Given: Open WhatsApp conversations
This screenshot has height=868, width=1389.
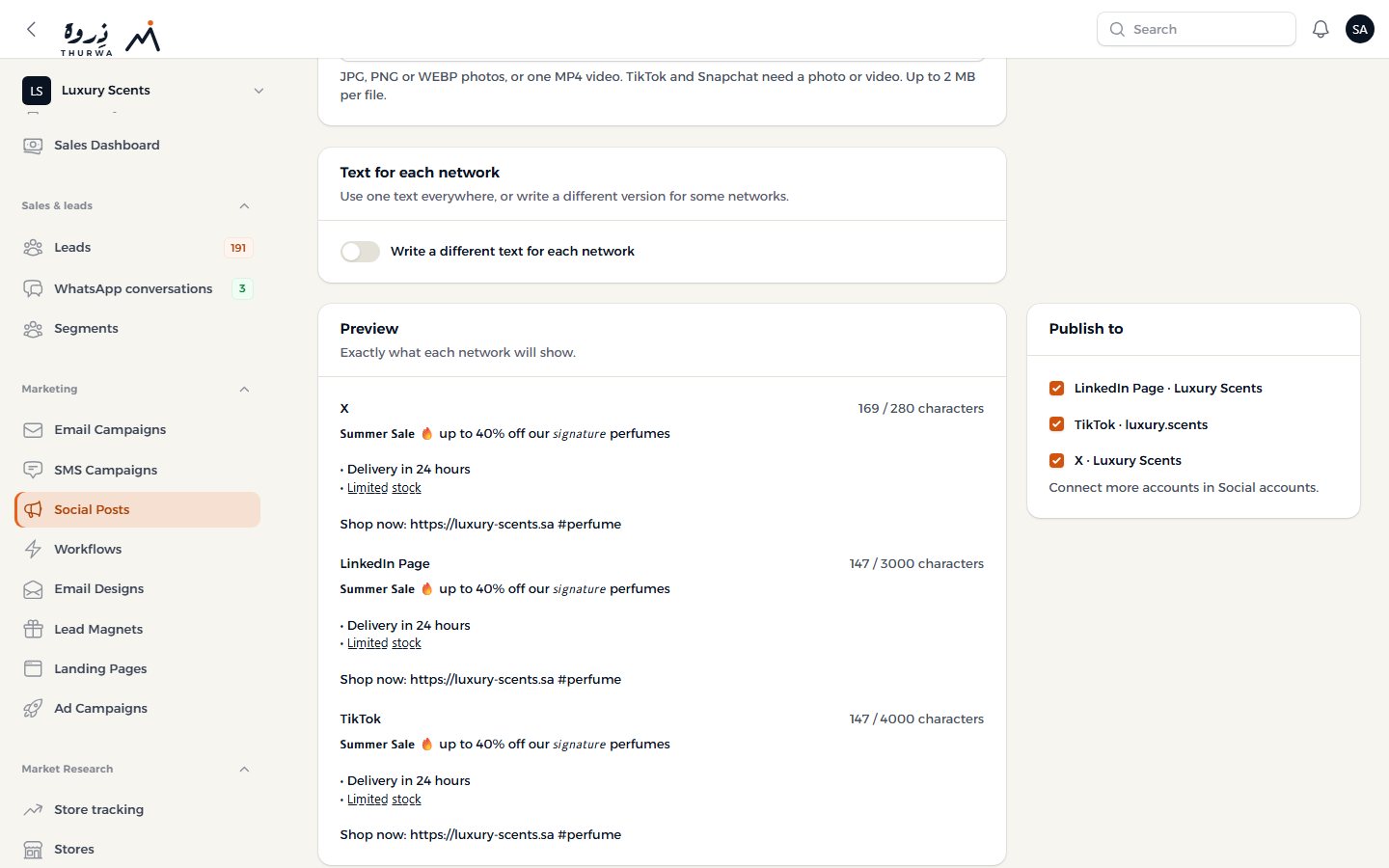Looking at the screenshot, I should click(138, 288).
